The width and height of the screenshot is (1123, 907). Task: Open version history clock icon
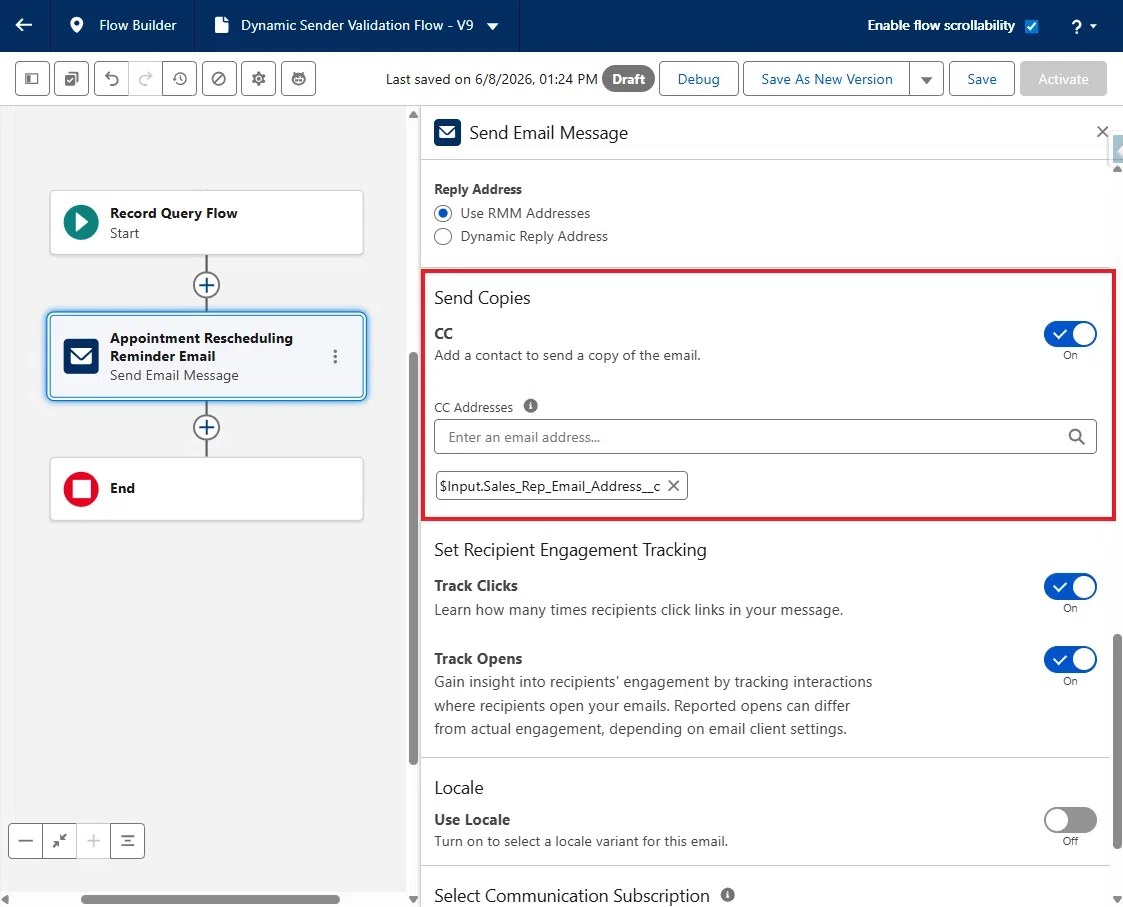(180, 79)
